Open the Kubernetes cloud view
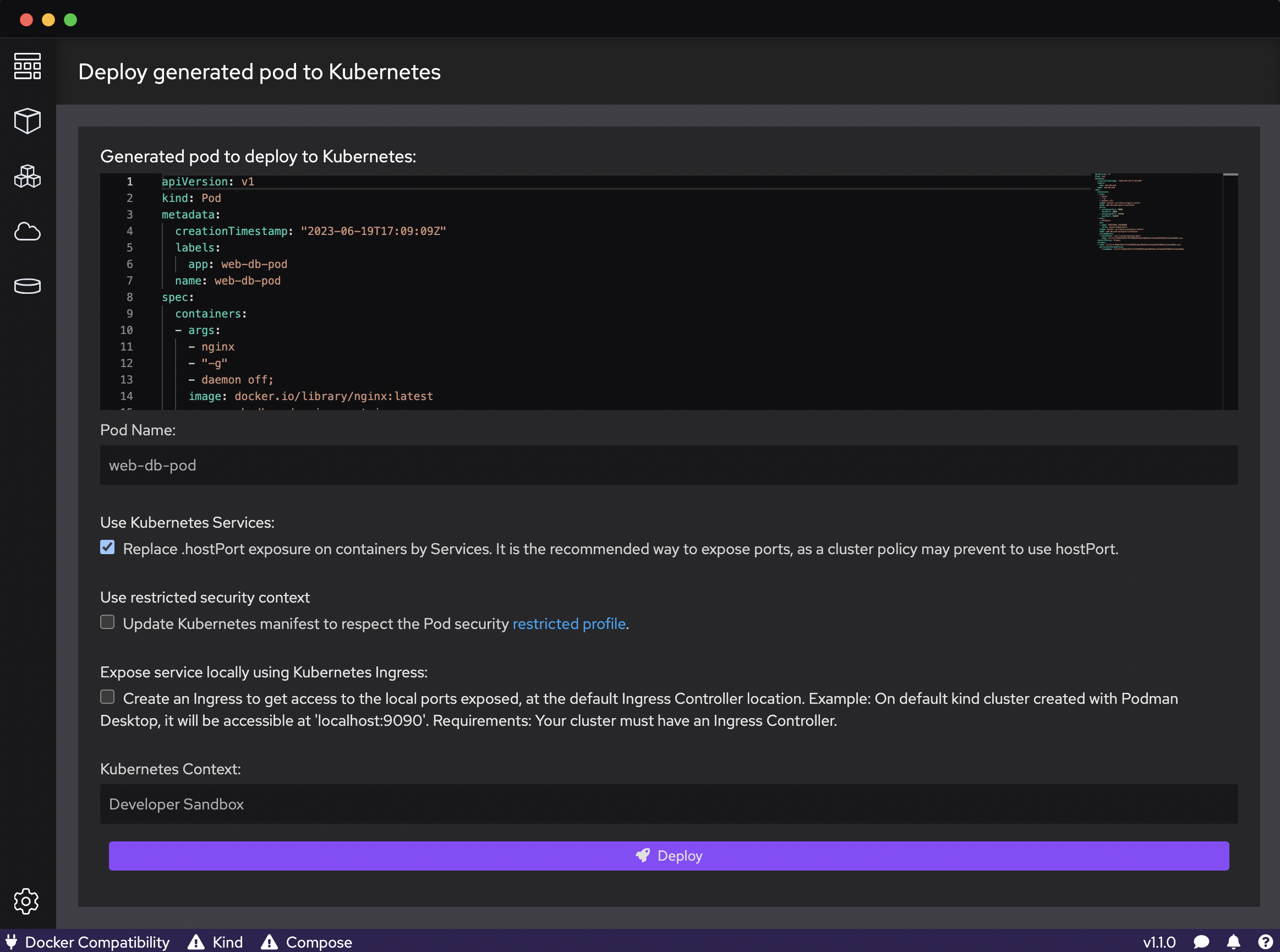 click(x=27, y=232)
